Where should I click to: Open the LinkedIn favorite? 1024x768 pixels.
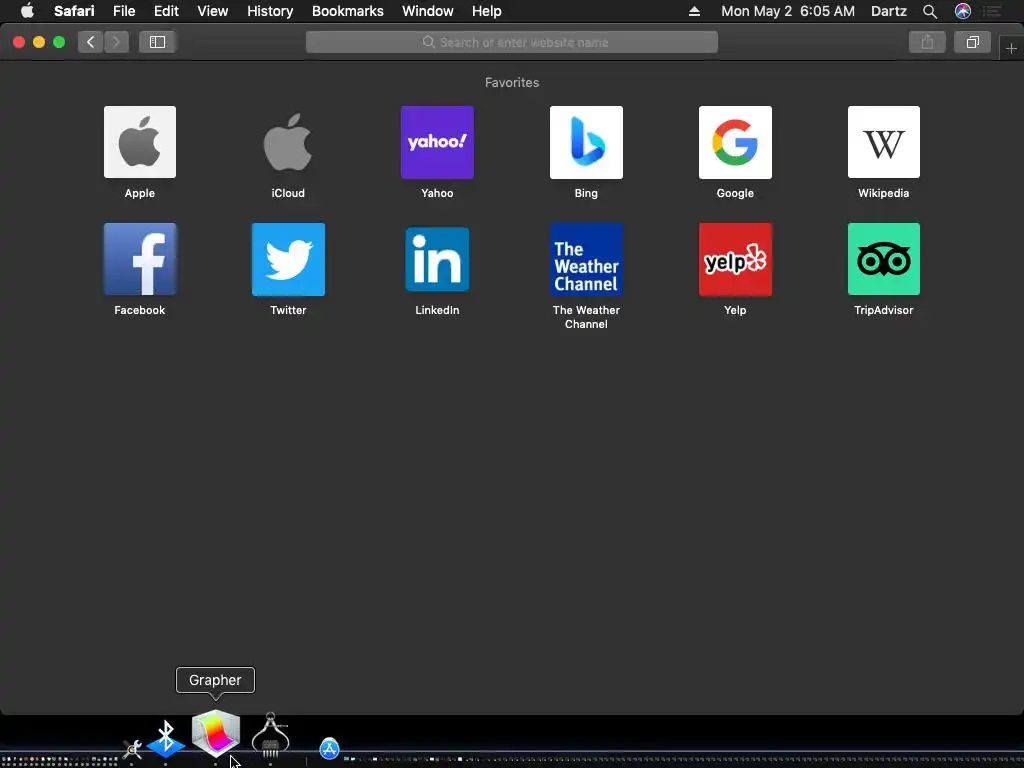click(437, 259)
